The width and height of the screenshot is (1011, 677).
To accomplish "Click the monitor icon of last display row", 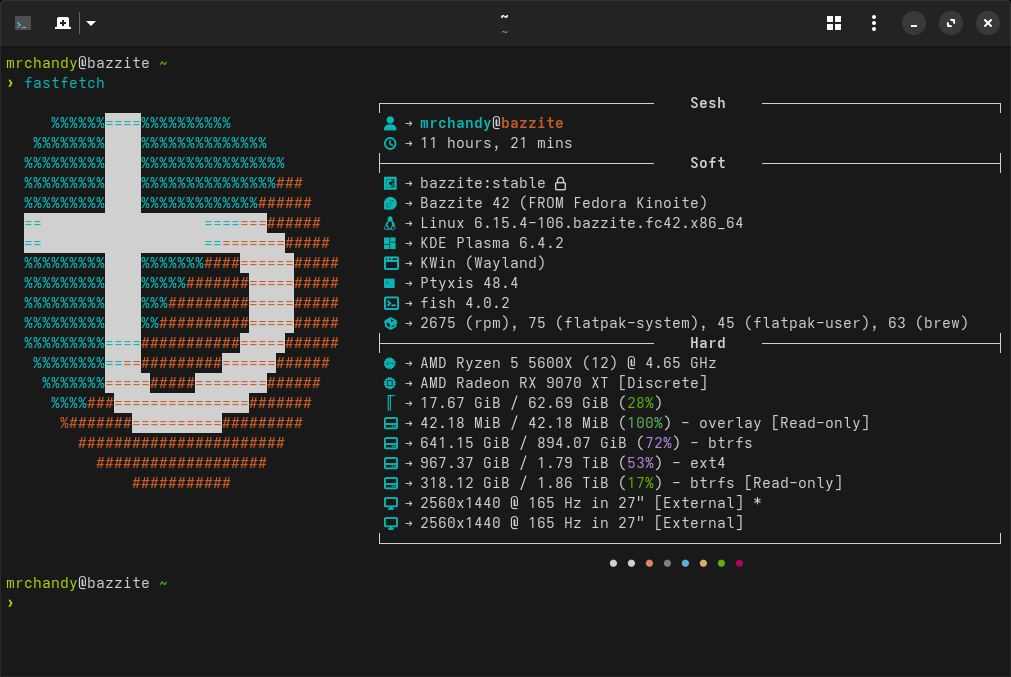I will [391, 524].
